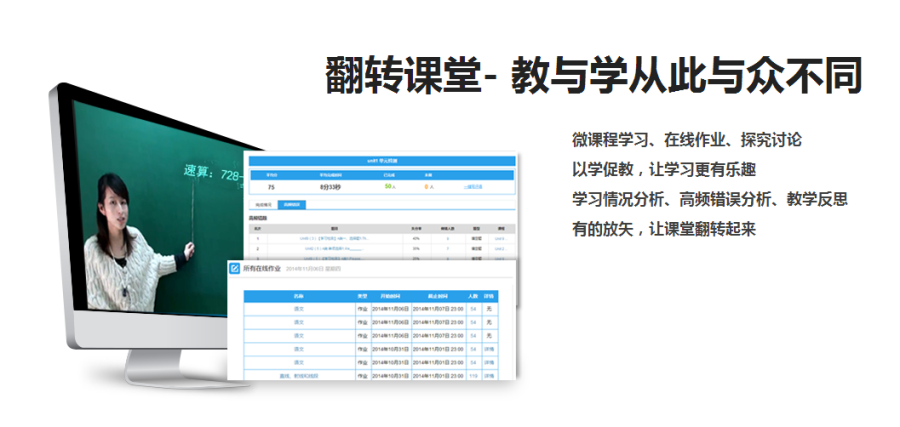Click the 名称 column header in homework table
Screen dimensions: 900x427
pos(298,297)
